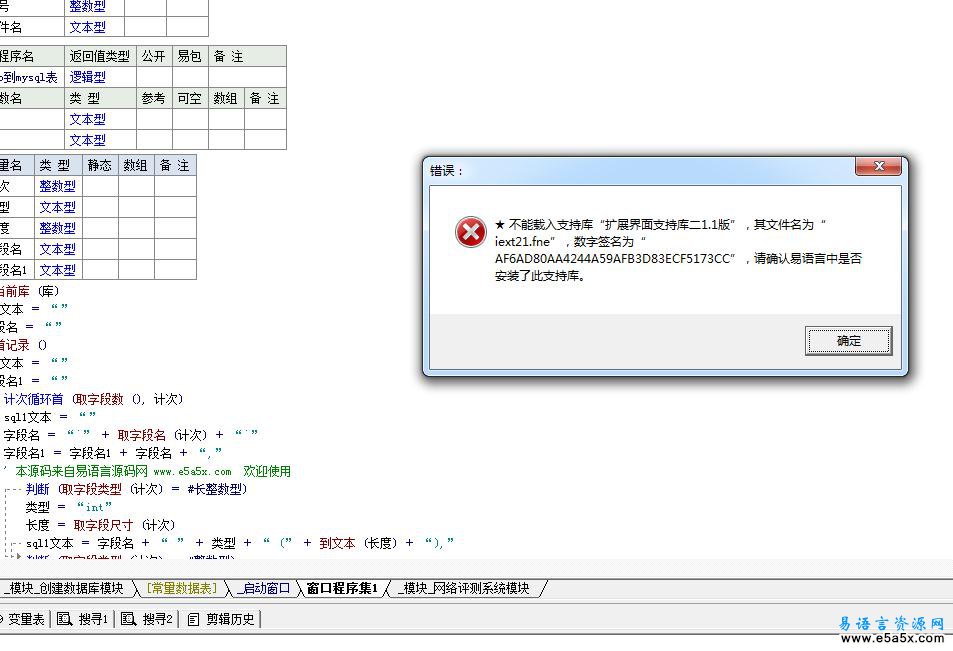The image size is (953, 651).
Task: Click the 计次循环首 code line
Action: pos(93,399)
